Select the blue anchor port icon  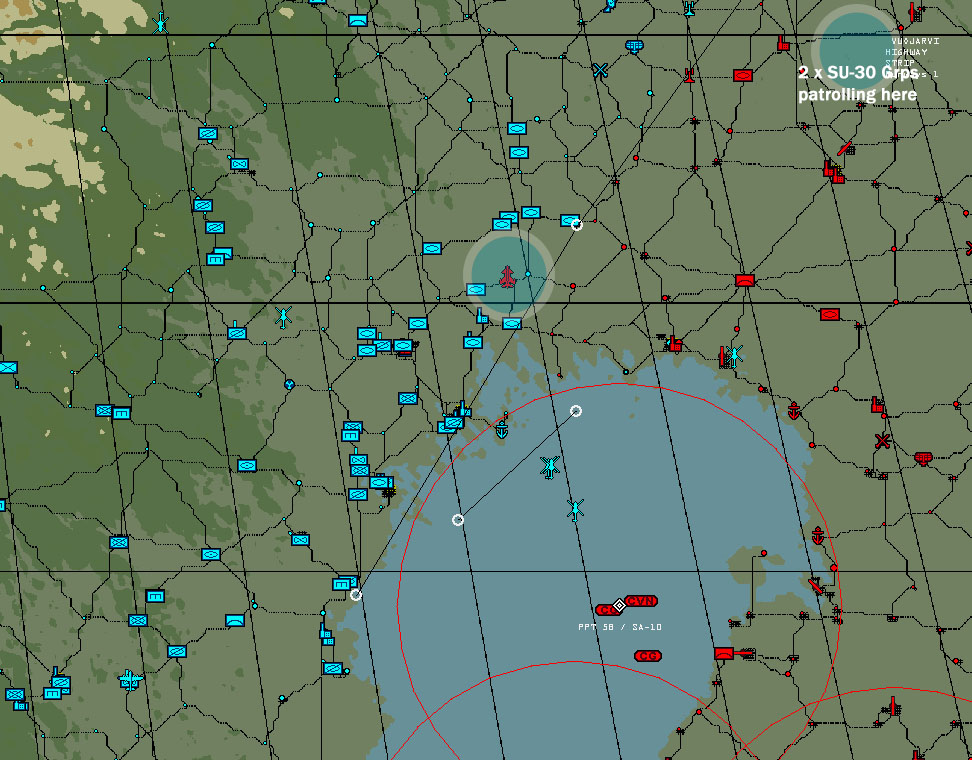[x=501, y=430]
